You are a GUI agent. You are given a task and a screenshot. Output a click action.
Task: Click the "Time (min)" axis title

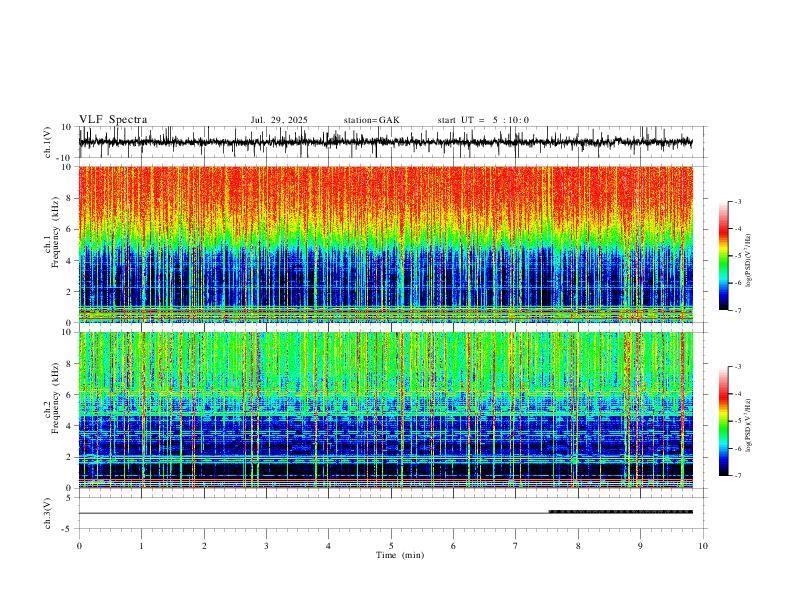(400, 555)
